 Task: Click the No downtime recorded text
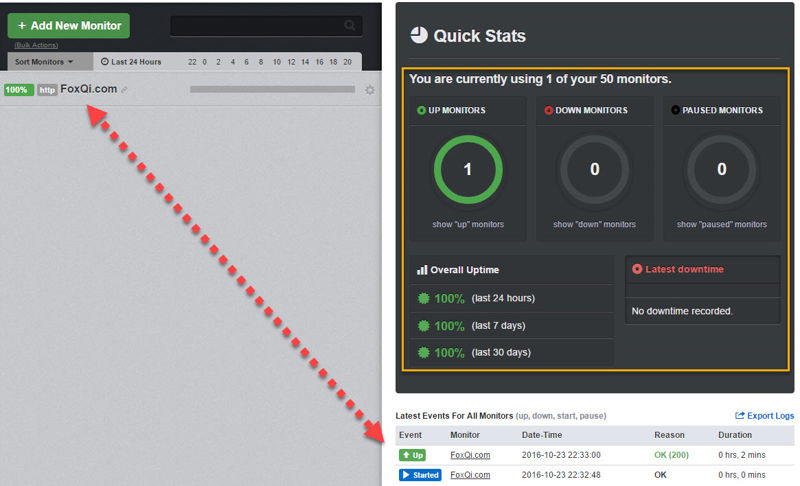point(682,311)
